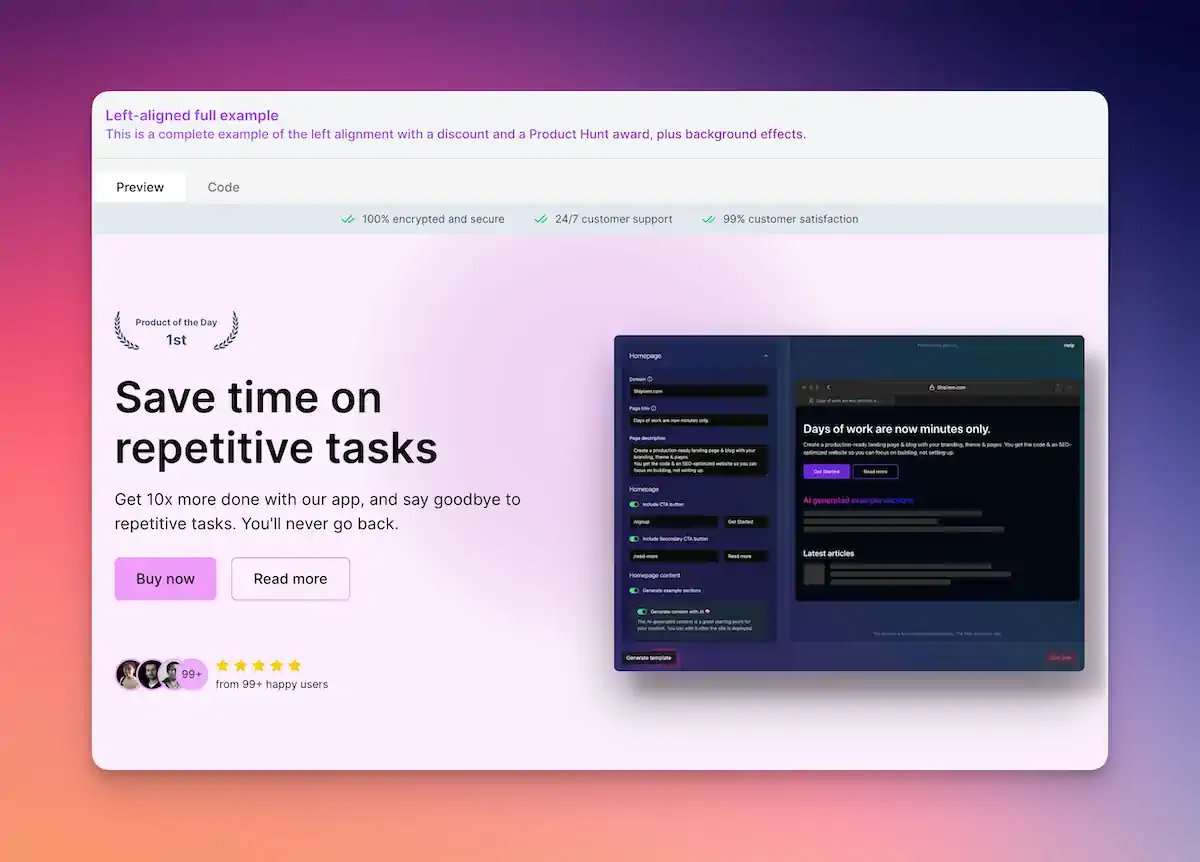Image resolution: width=1200 pixels, height=862 pixels.
Task: Click the check icon beside '99% customer satisfaction'
Action: coord(709,219)
